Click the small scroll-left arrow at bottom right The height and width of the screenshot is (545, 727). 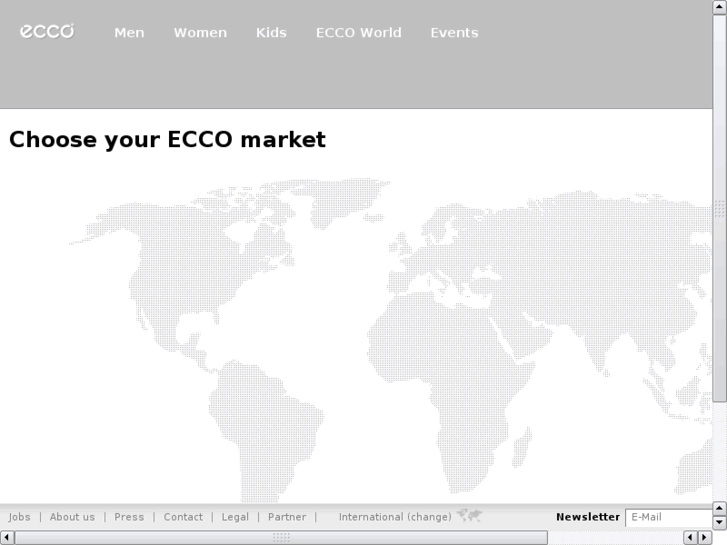click(690, 537)
